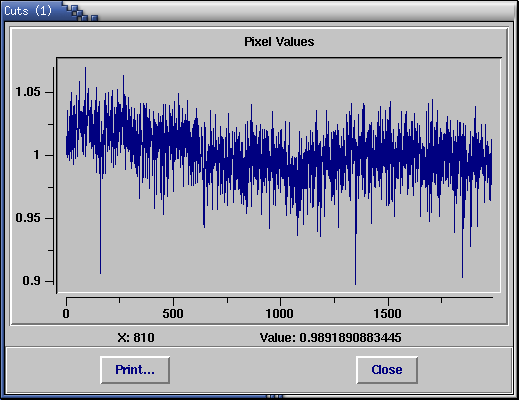
Task: Click the 0.9 label on y-axis
Action: tap(31, 281)
